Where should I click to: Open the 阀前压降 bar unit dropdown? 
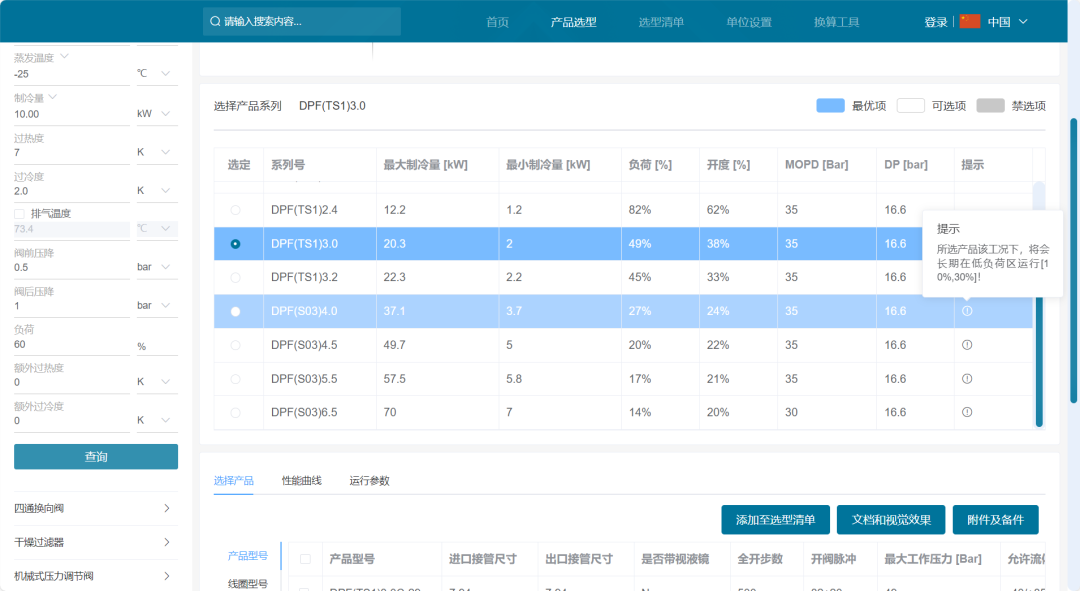(x=157, y=267)
